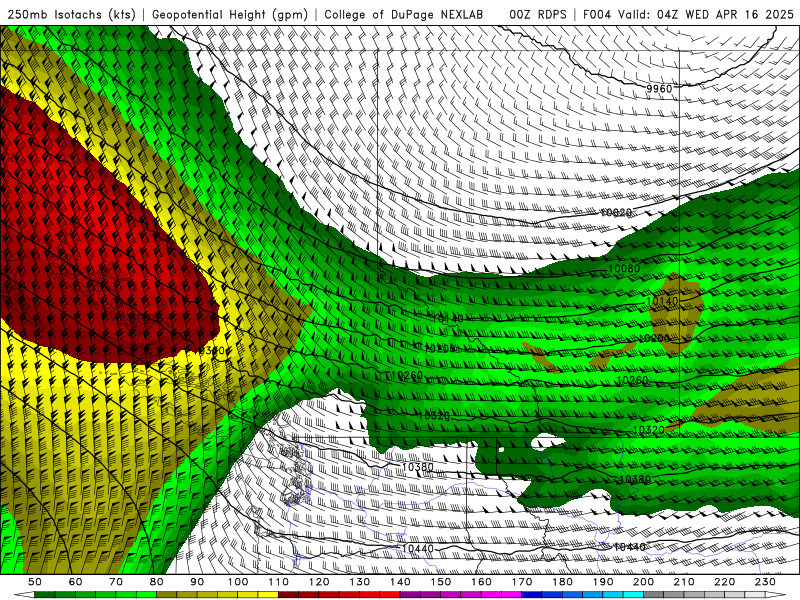Click the 100 knot legend label
The image size is (800, 600).
(x=238, y=582)
